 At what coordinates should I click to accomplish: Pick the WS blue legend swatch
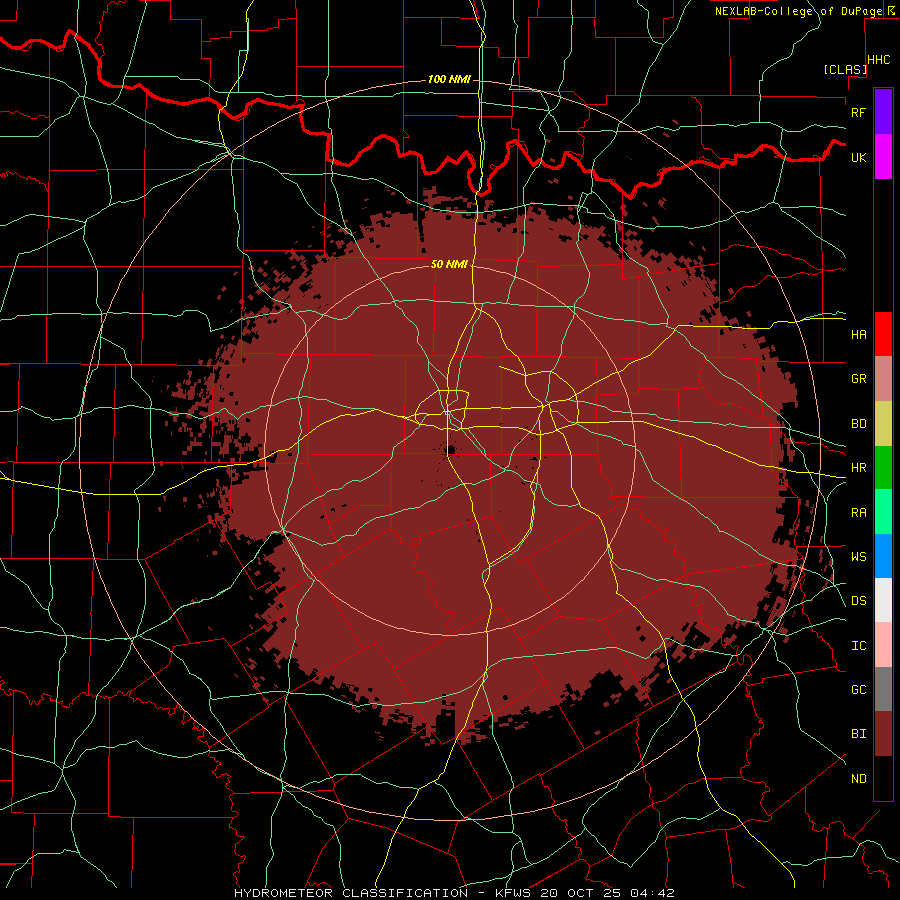click(x=883, y=556)
